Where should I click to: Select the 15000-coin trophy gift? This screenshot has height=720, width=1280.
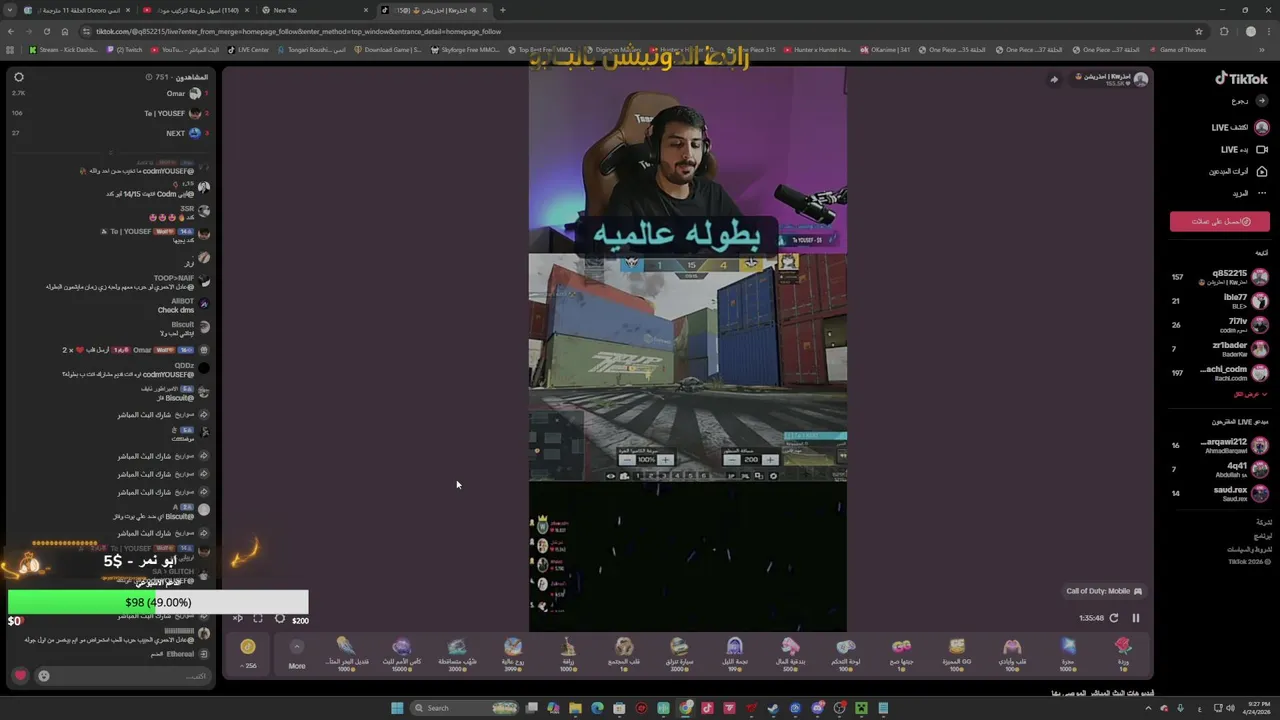pos(401,653)
